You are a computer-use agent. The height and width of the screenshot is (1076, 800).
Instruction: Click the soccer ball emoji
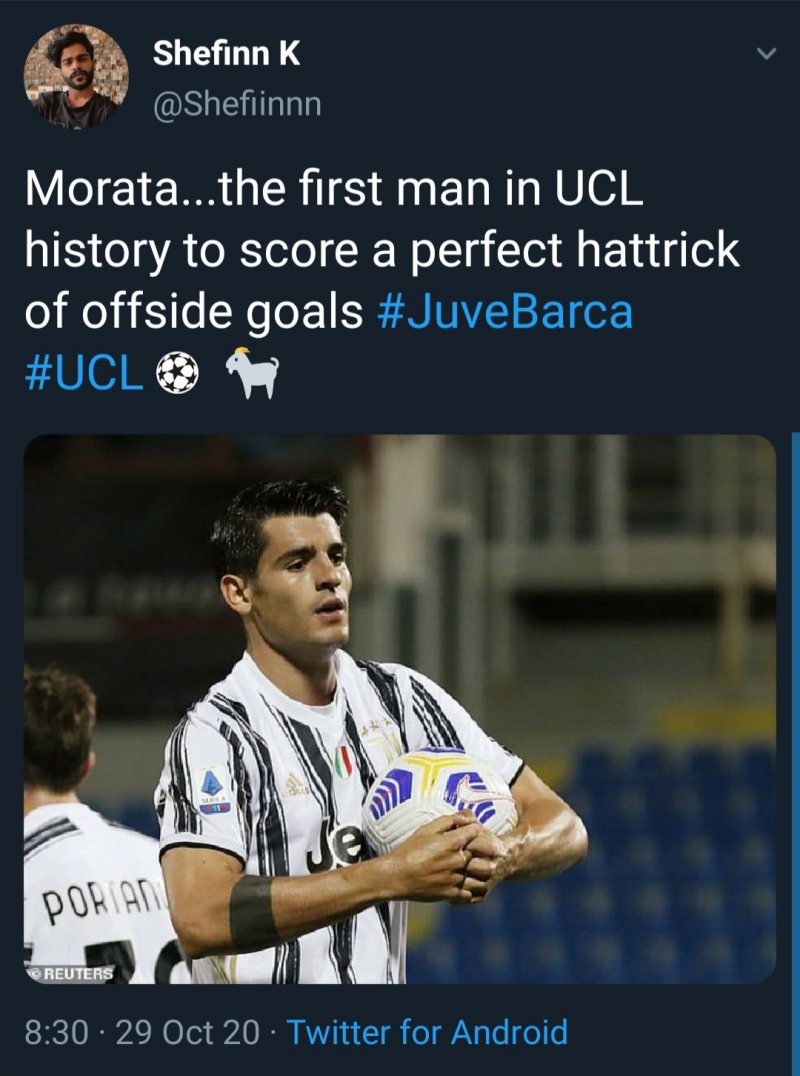pos(178,373)
